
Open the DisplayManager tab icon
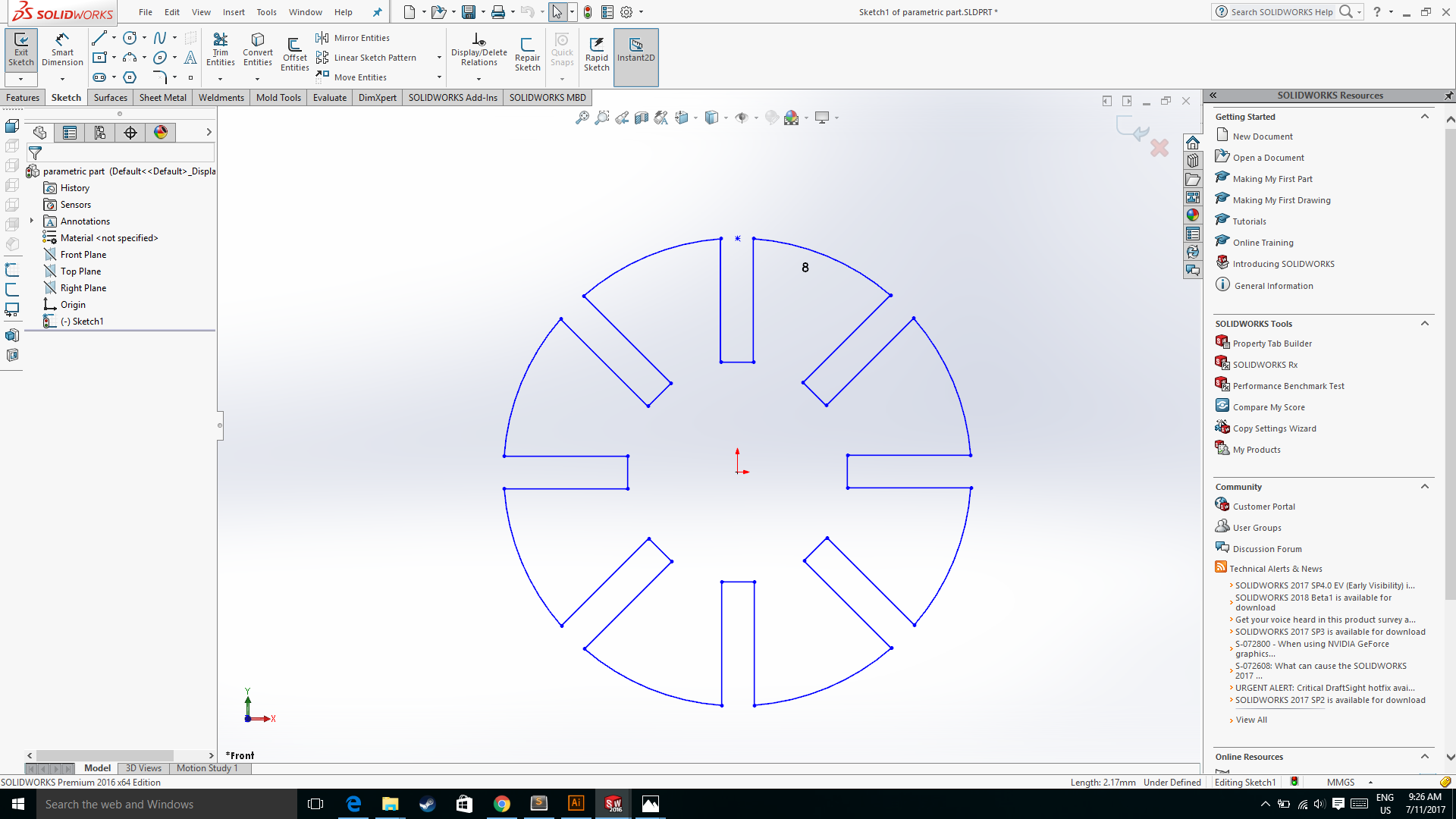click(x=161, y=133)
